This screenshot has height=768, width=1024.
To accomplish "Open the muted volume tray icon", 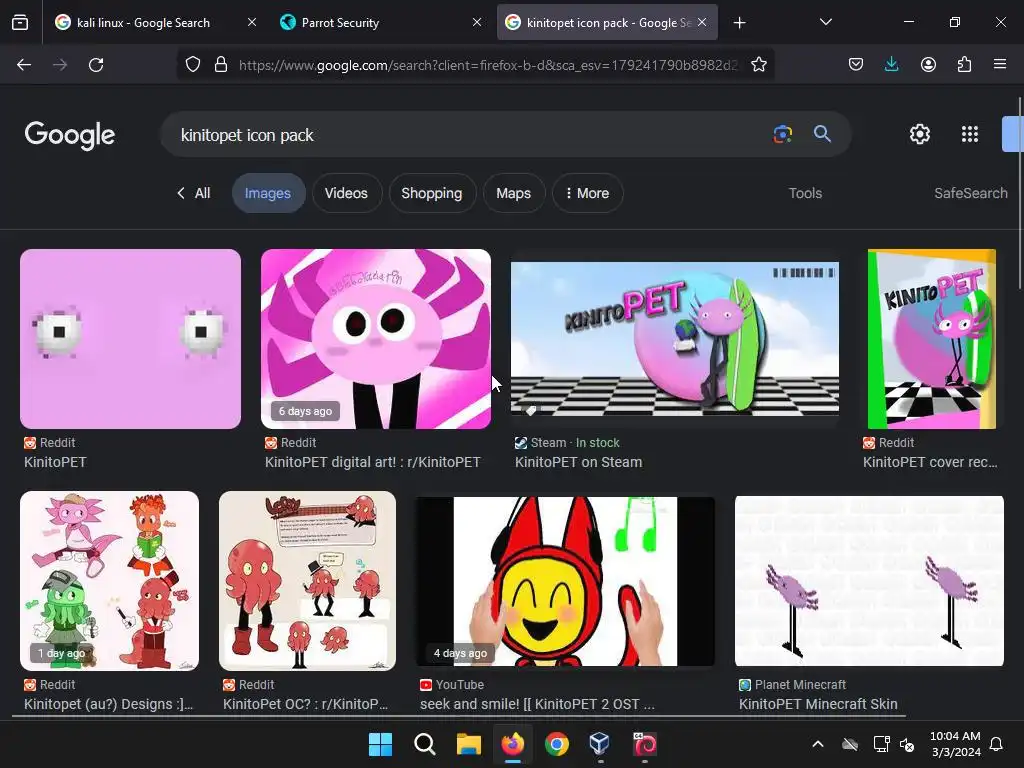I will pos(907,744).
